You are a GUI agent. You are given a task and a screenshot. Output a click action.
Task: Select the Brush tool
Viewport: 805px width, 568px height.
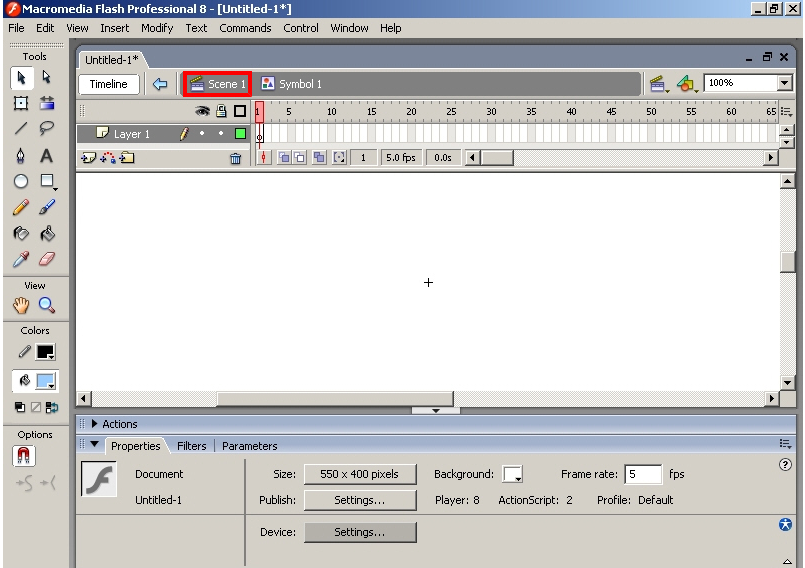click(47, 207)
